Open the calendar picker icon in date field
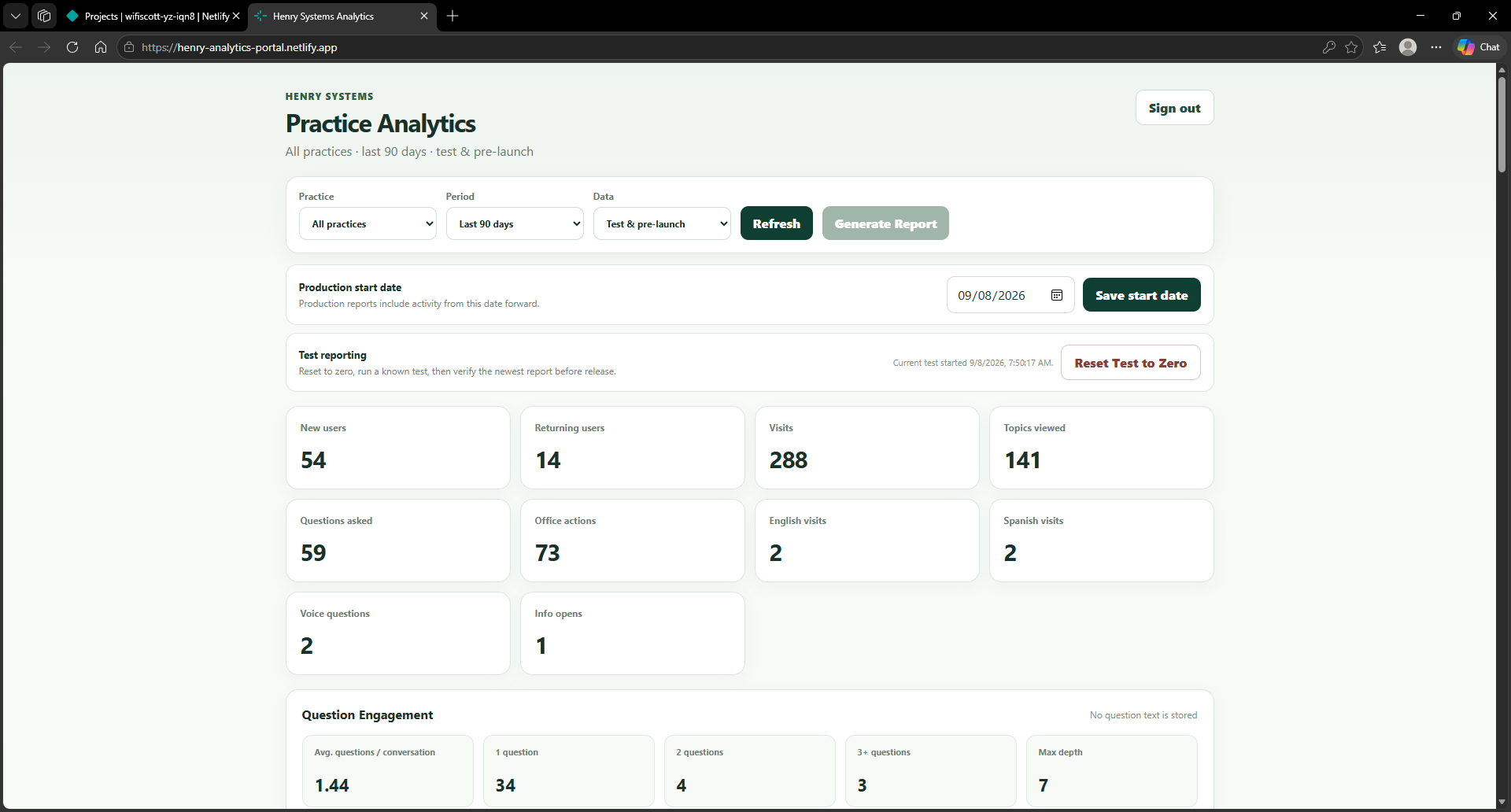The width and height of the screenshot is (1511, 812). (x=1057, y=295)
